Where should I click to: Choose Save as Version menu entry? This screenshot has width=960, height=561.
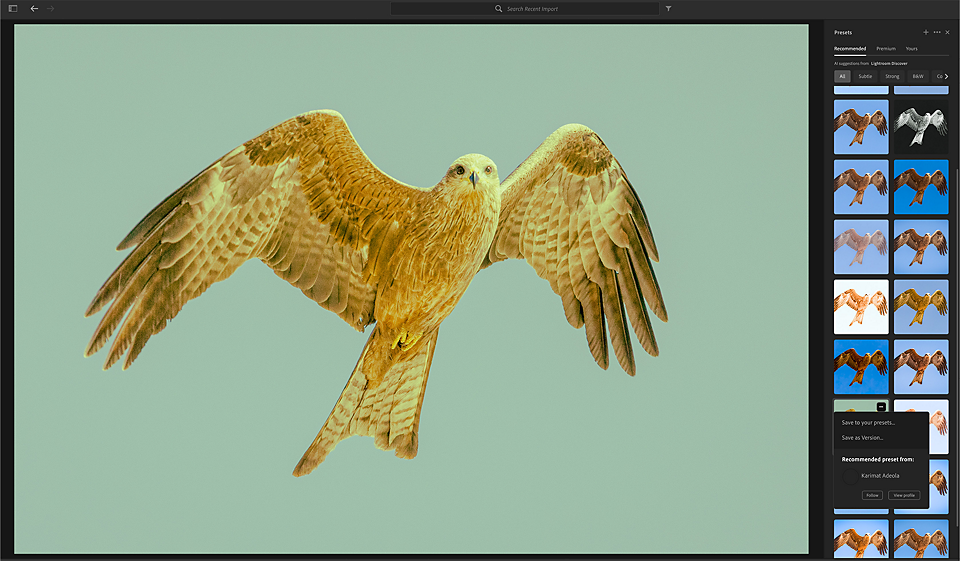(x=862, y=438)
